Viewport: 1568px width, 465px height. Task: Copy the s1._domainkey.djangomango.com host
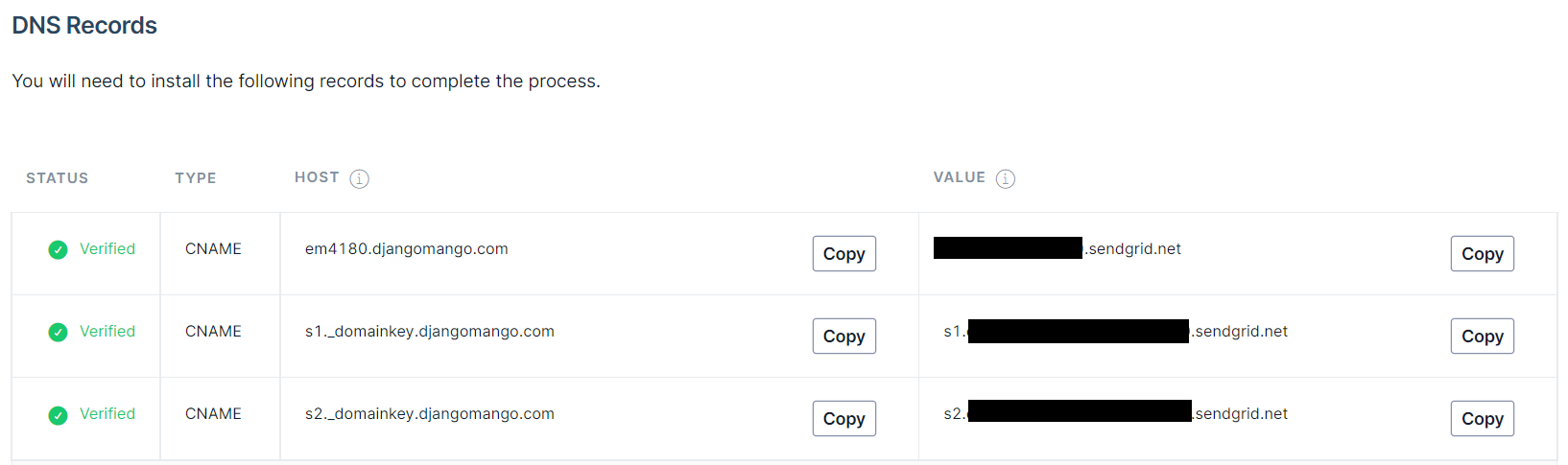(x=844, y=337)
